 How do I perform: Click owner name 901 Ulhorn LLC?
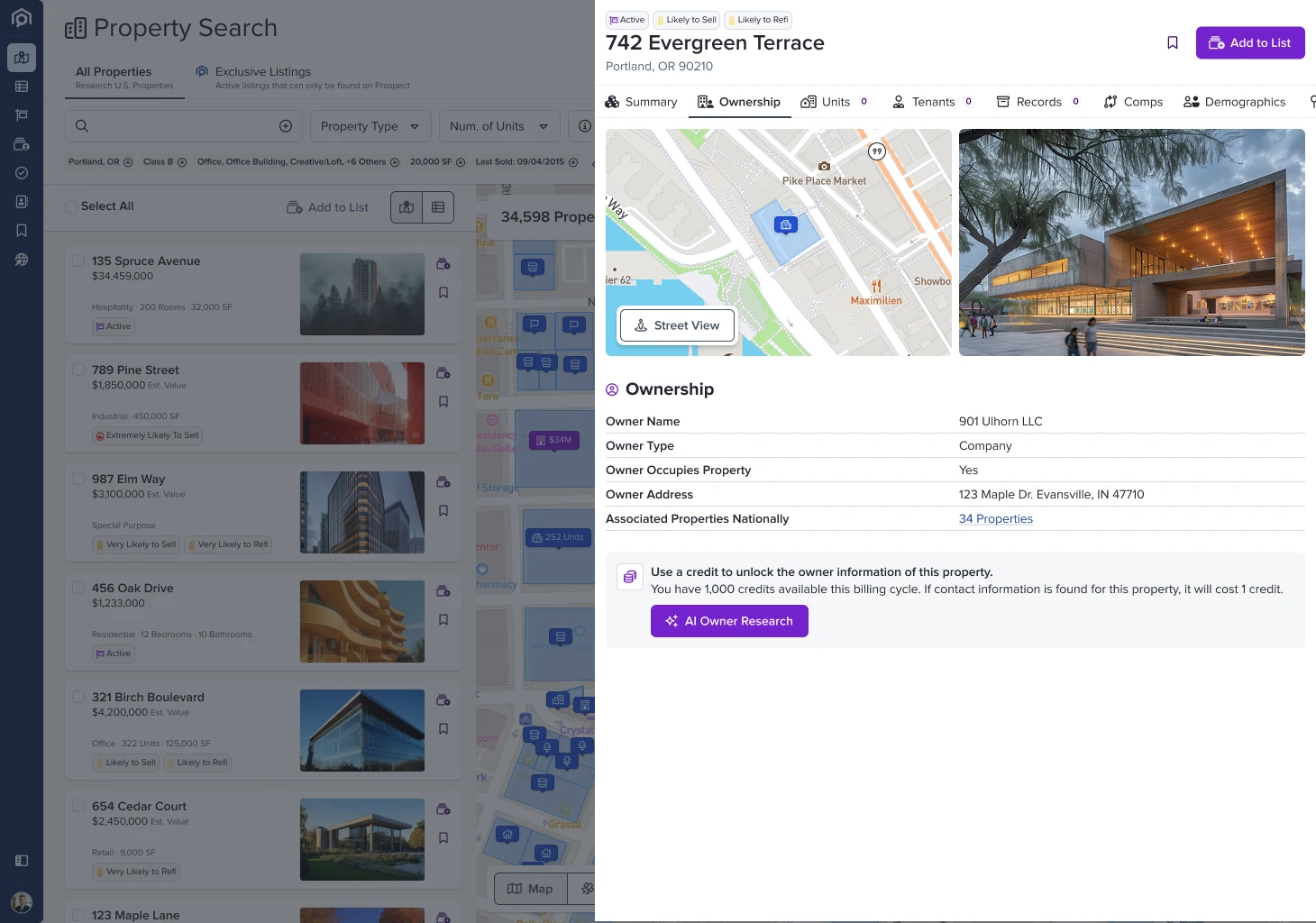(x=1001, y=421)
